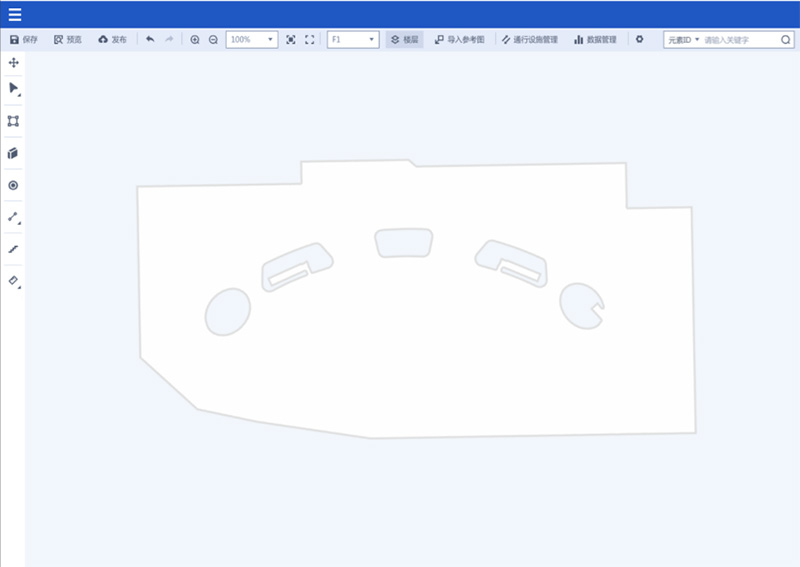The image size is (800, 567).
Task: Select the 3D block model tool
Action: [x=13, y=153]
